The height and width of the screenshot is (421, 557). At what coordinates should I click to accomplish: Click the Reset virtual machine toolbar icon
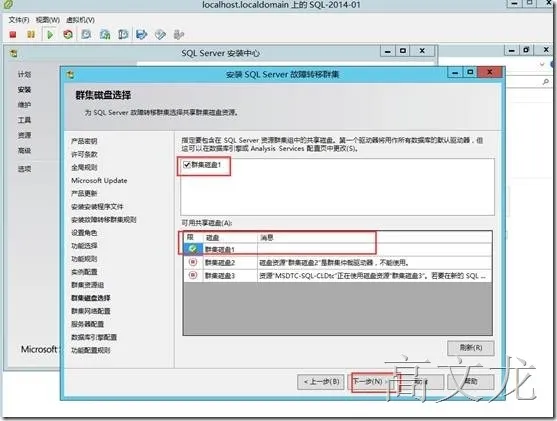[x=68, y=34]
